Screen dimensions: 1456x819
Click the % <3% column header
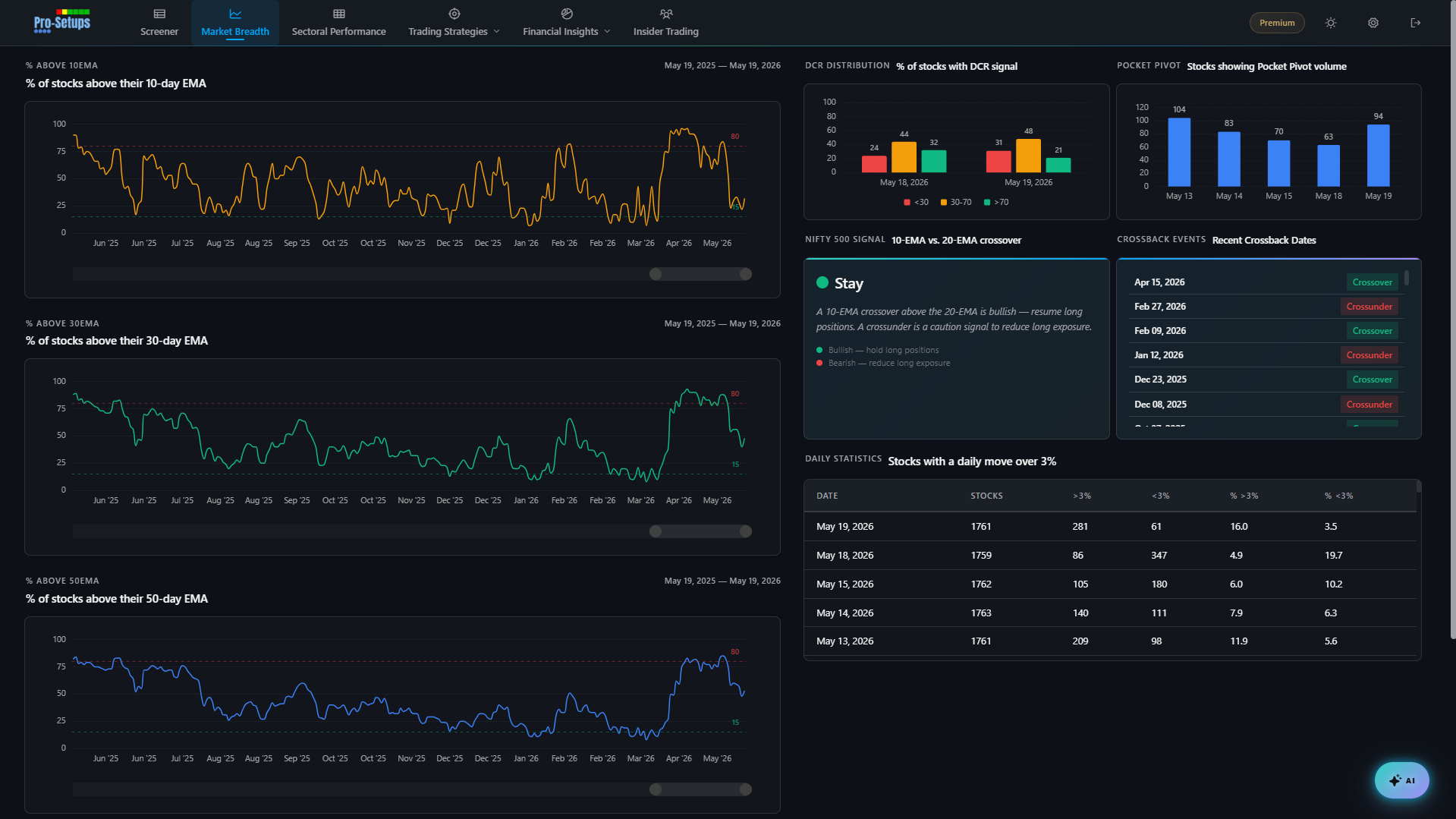pos(1338,496)
